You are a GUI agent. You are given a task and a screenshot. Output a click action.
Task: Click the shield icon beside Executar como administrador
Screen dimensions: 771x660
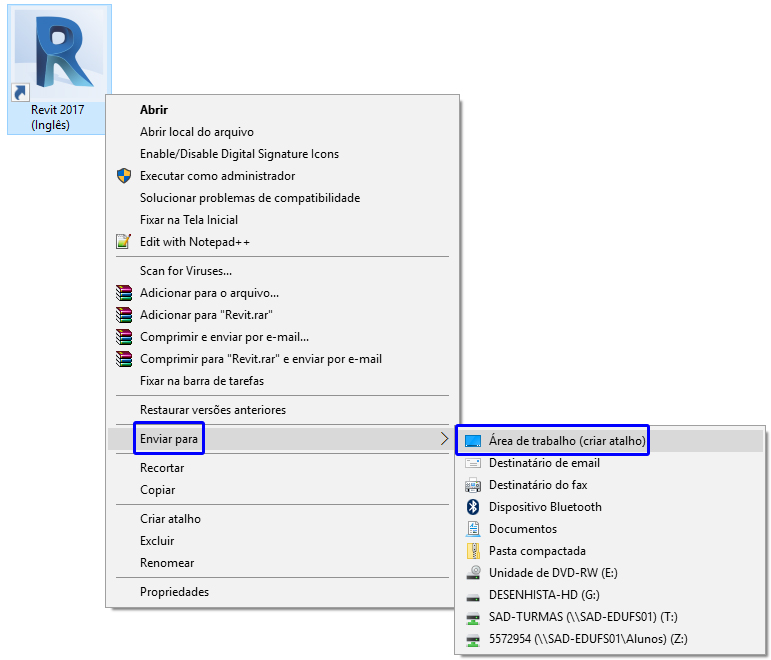click(124, 176)
